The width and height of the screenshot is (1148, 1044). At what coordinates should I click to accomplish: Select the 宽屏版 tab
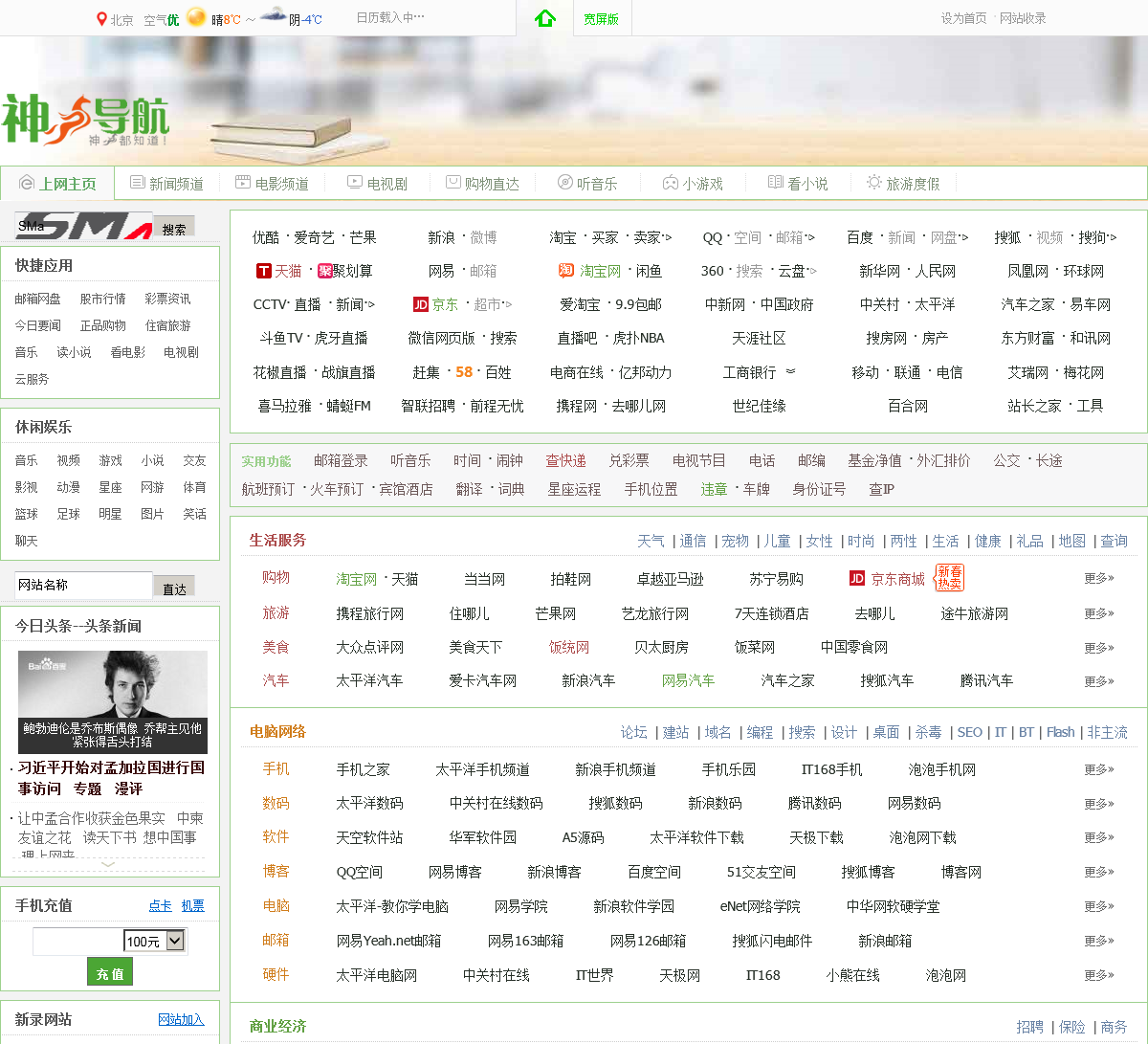click(602, 18)
